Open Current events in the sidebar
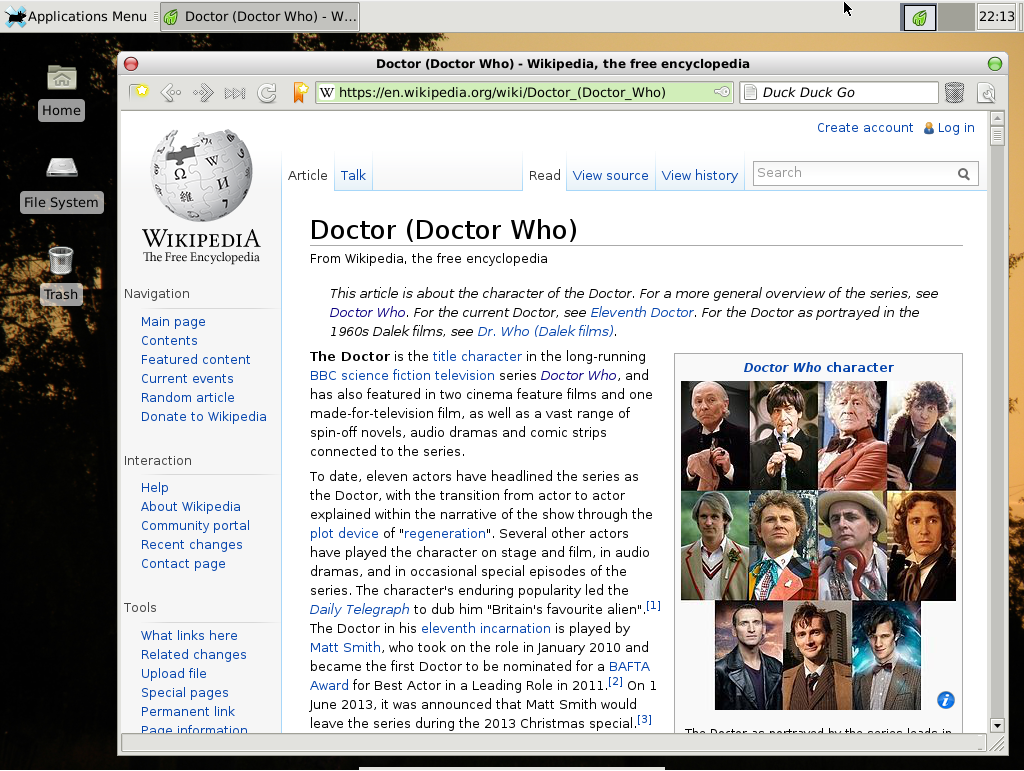Screen dimensions: 1024x771 (x=187, y=378)
